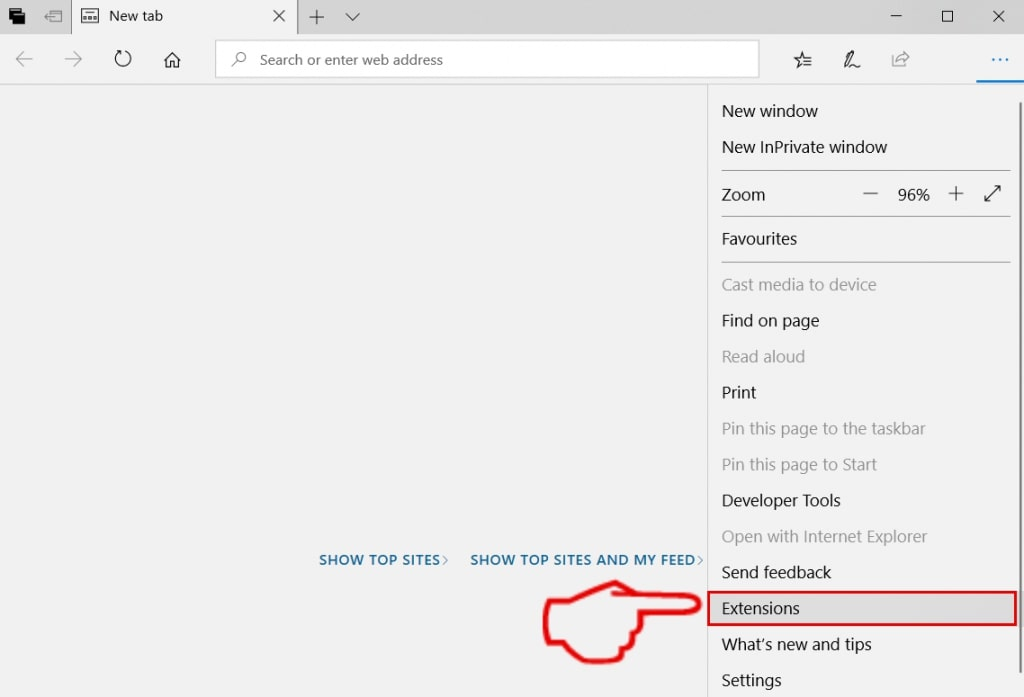Click Pin this page to the taskbar

tap(865, 429)
